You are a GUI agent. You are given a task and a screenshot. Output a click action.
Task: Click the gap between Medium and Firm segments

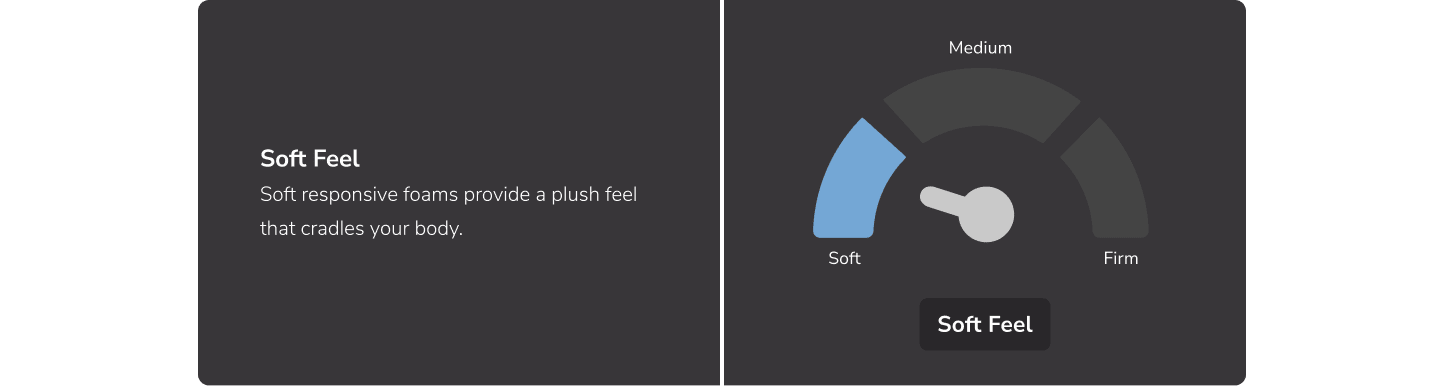tap(1069, 128)
